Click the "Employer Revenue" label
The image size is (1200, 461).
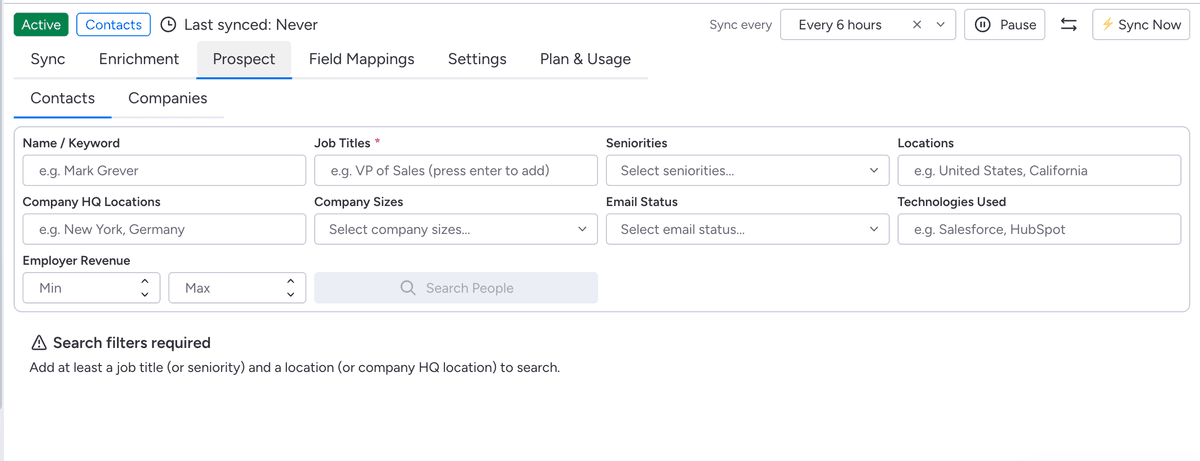[x=76, y=261]
